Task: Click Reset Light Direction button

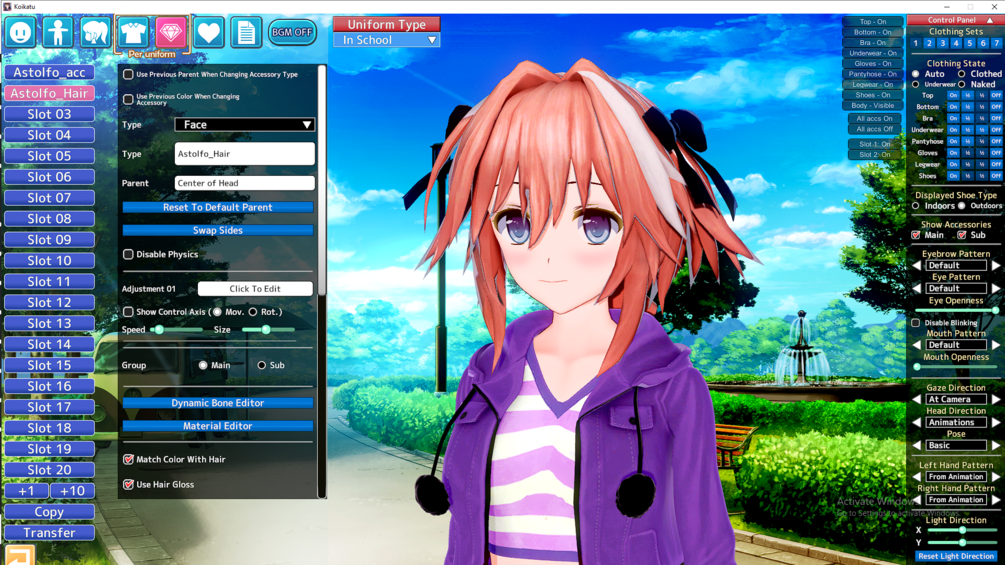Action: click(956, 556)
